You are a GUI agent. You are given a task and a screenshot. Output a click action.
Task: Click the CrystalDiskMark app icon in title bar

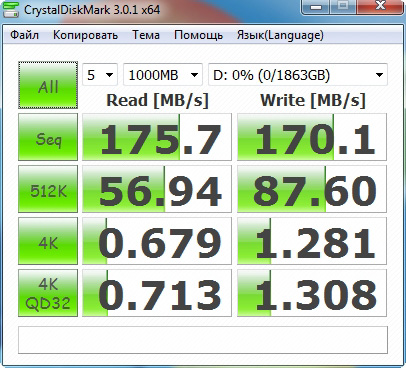coord(11,9)
